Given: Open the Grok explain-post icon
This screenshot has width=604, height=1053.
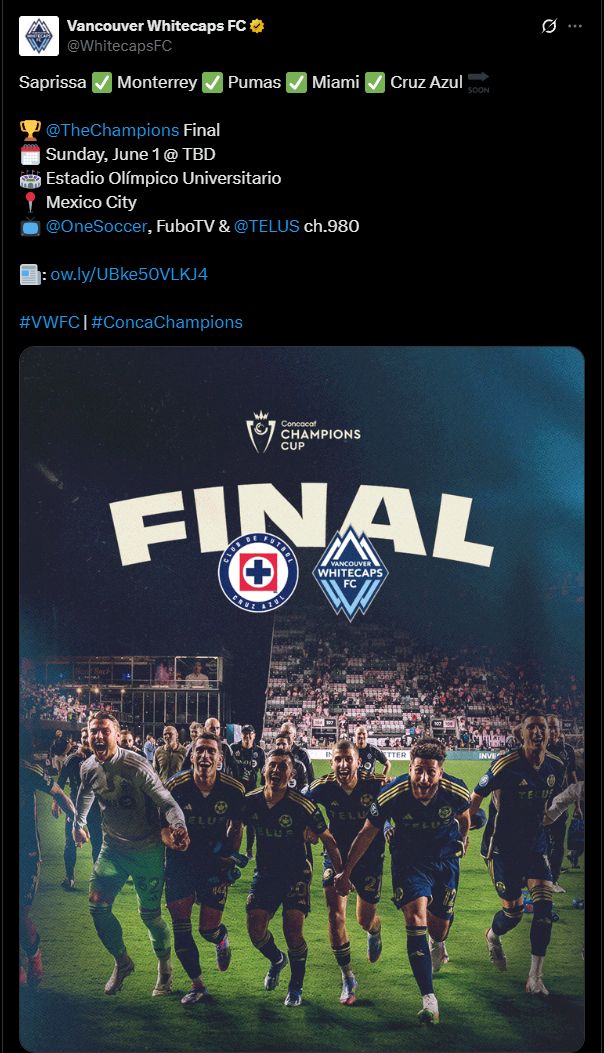Looking at the screenshot, I should tap(549, 26).
